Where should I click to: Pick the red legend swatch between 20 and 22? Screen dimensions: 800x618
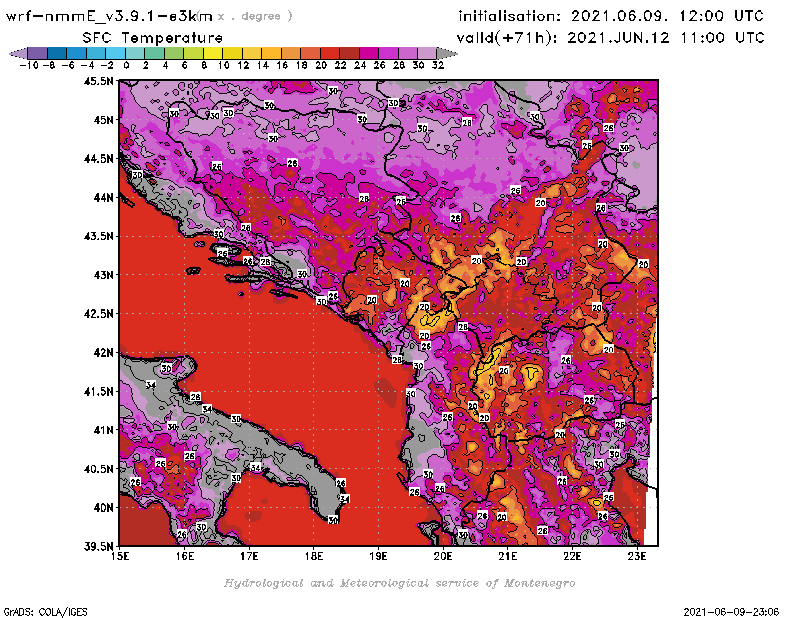coord(330,53)
